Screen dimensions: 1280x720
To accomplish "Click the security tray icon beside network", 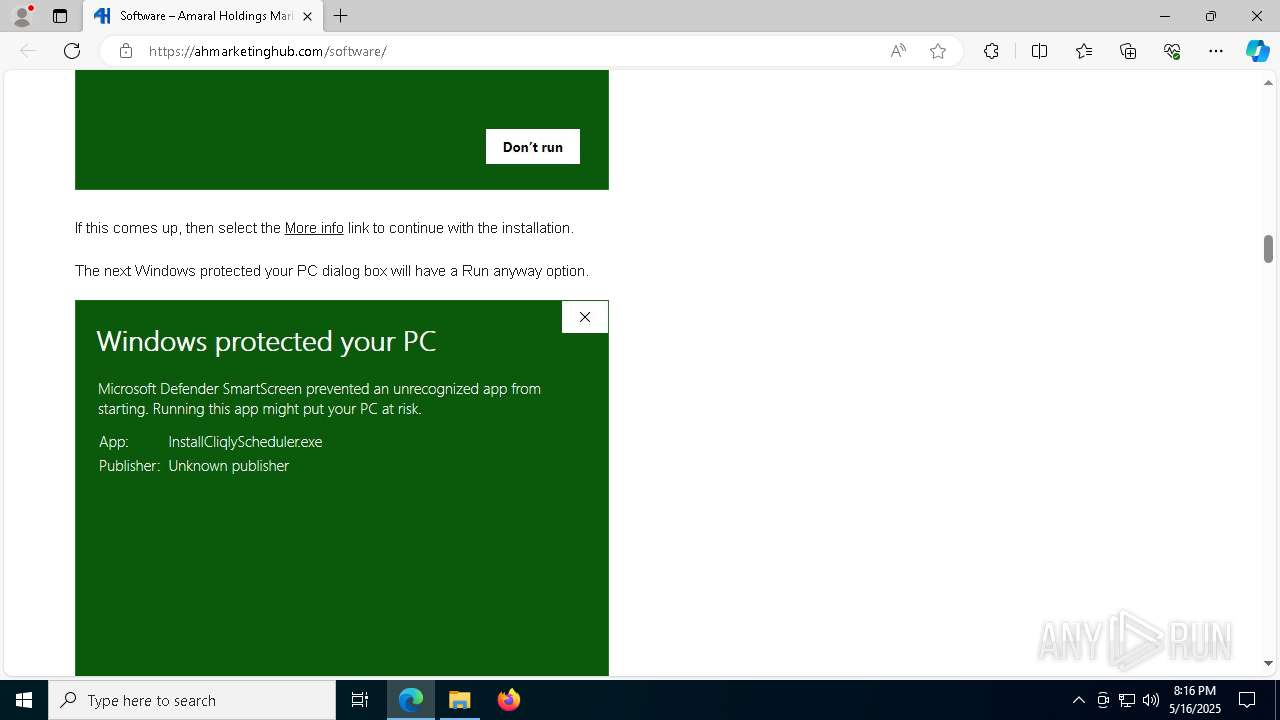I will pyautogui.click(x=1103, y=700).
